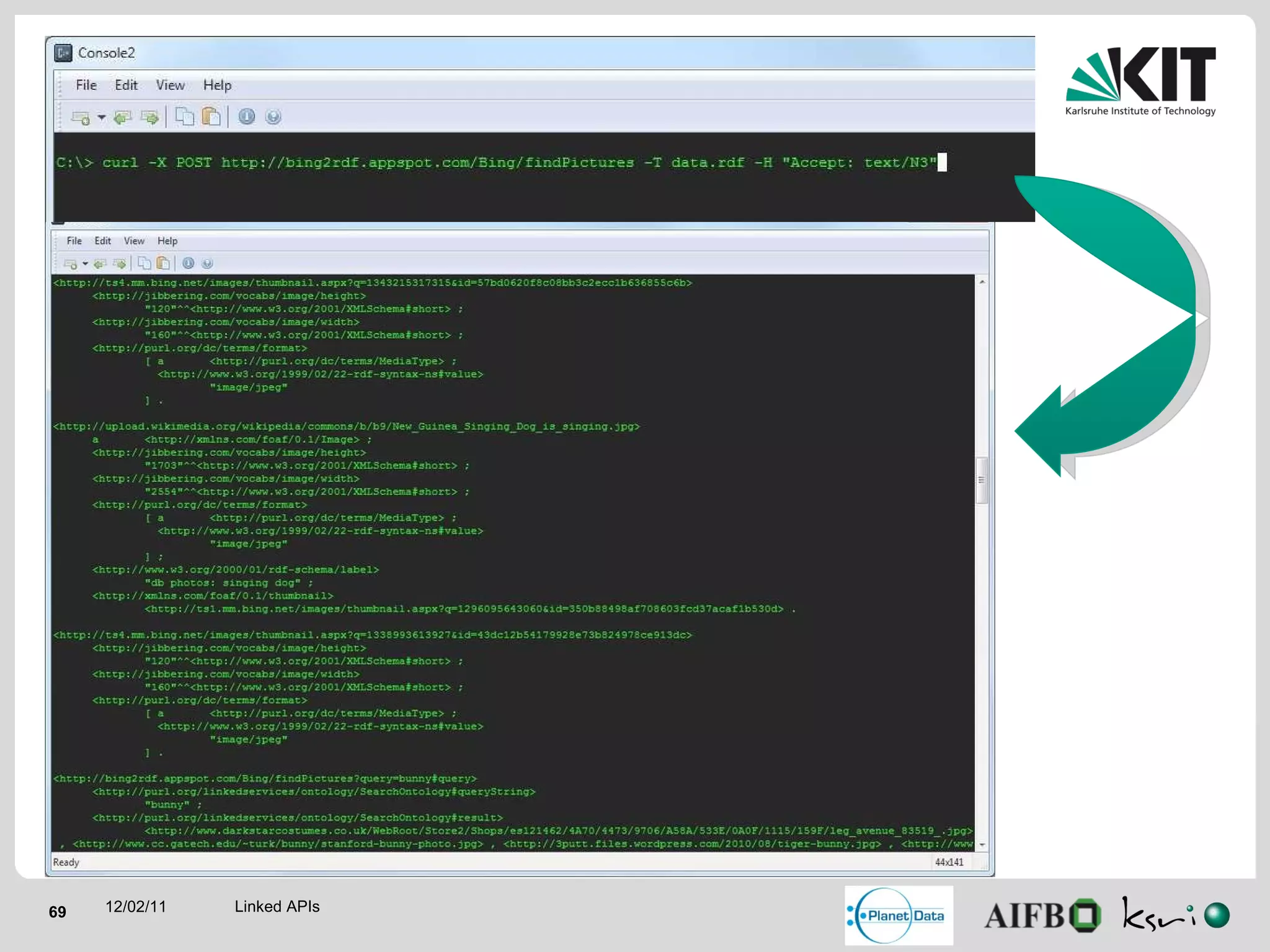
Task: Click the foaf/0.1/thumbnail predicate line
Action: (x=213, y=596)
